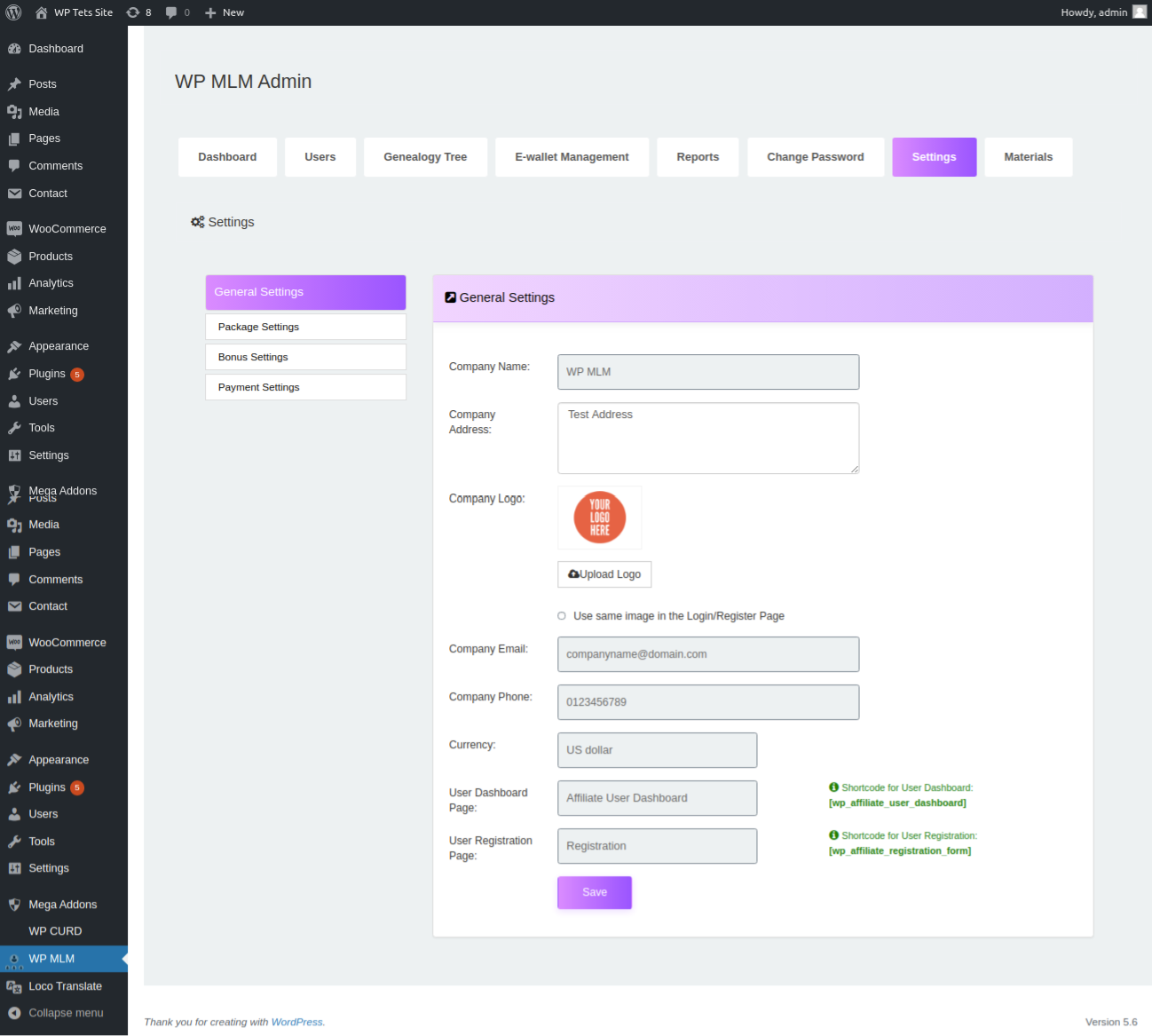Screen dimensions: 1152x1036
Task: Focus the Company Name field
Action: (708, 372)
